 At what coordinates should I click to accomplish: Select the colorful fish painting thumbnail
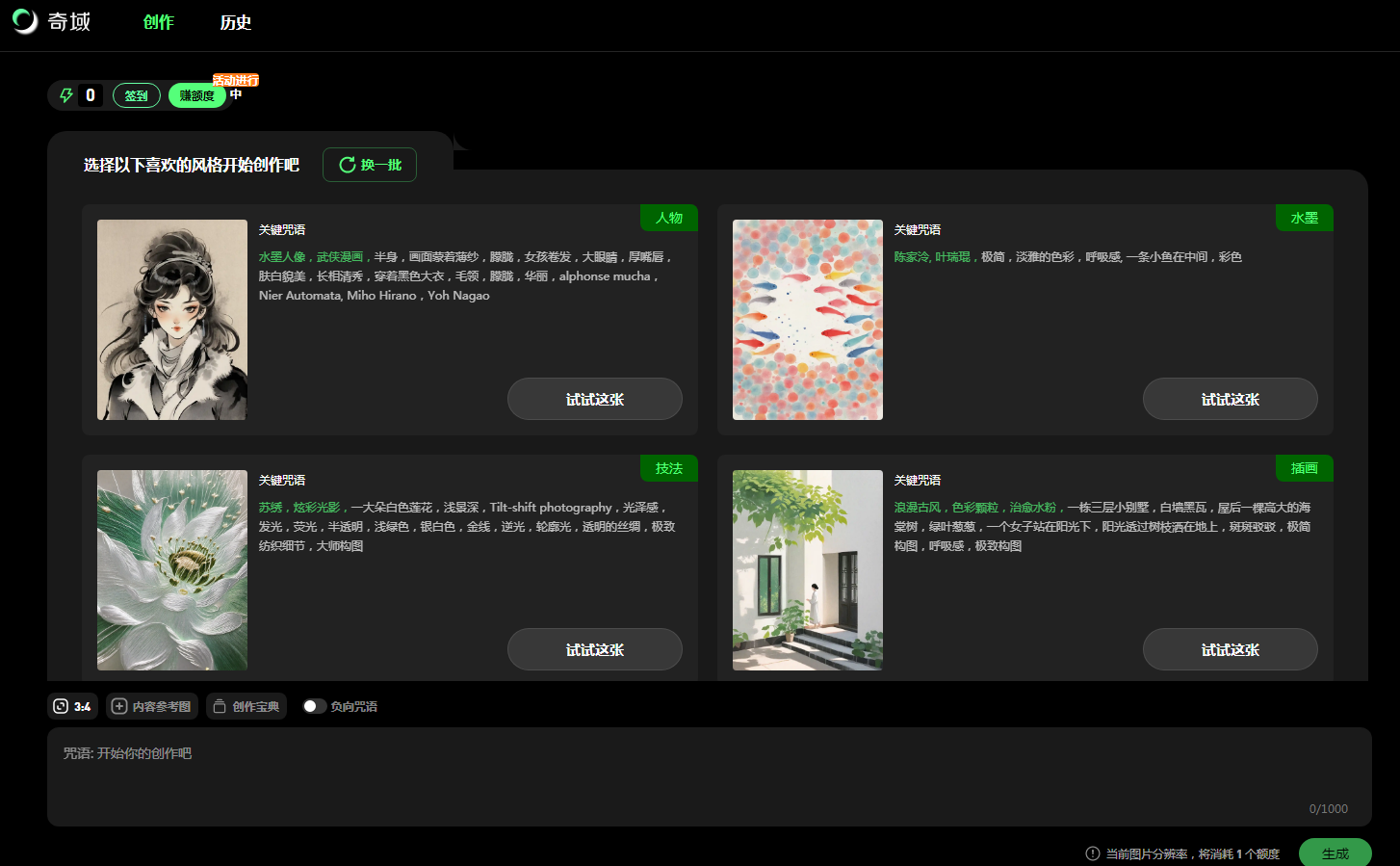(808, 320)
